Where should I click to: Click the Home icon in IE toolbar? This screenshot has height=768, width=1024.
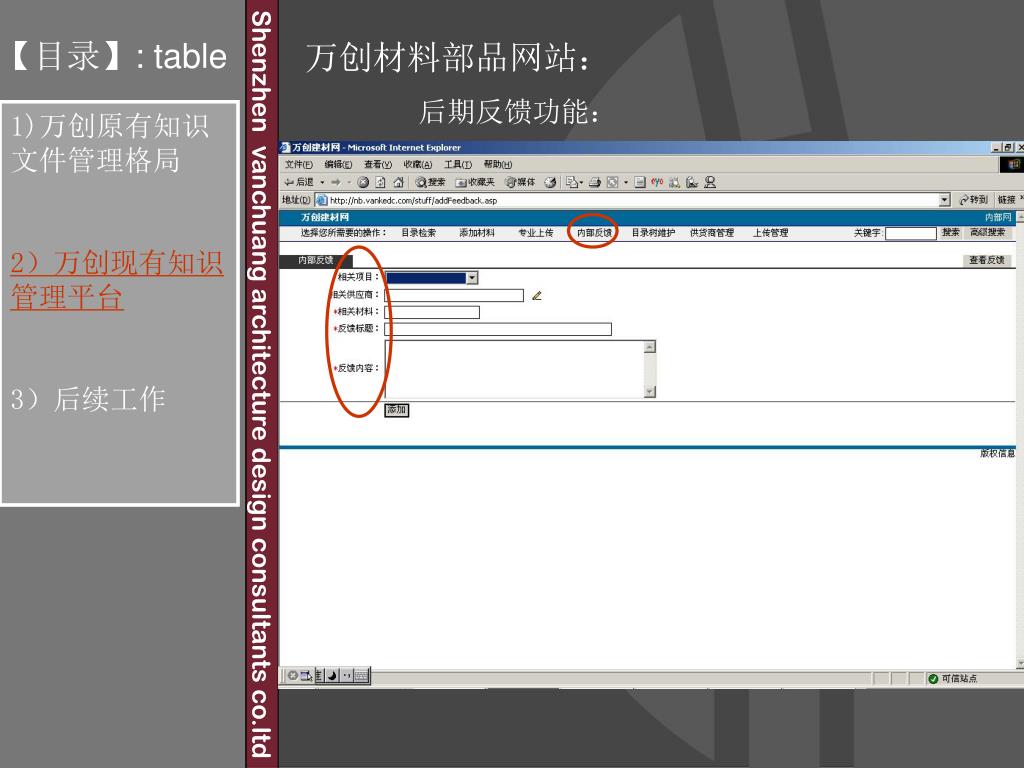[398, 182]
